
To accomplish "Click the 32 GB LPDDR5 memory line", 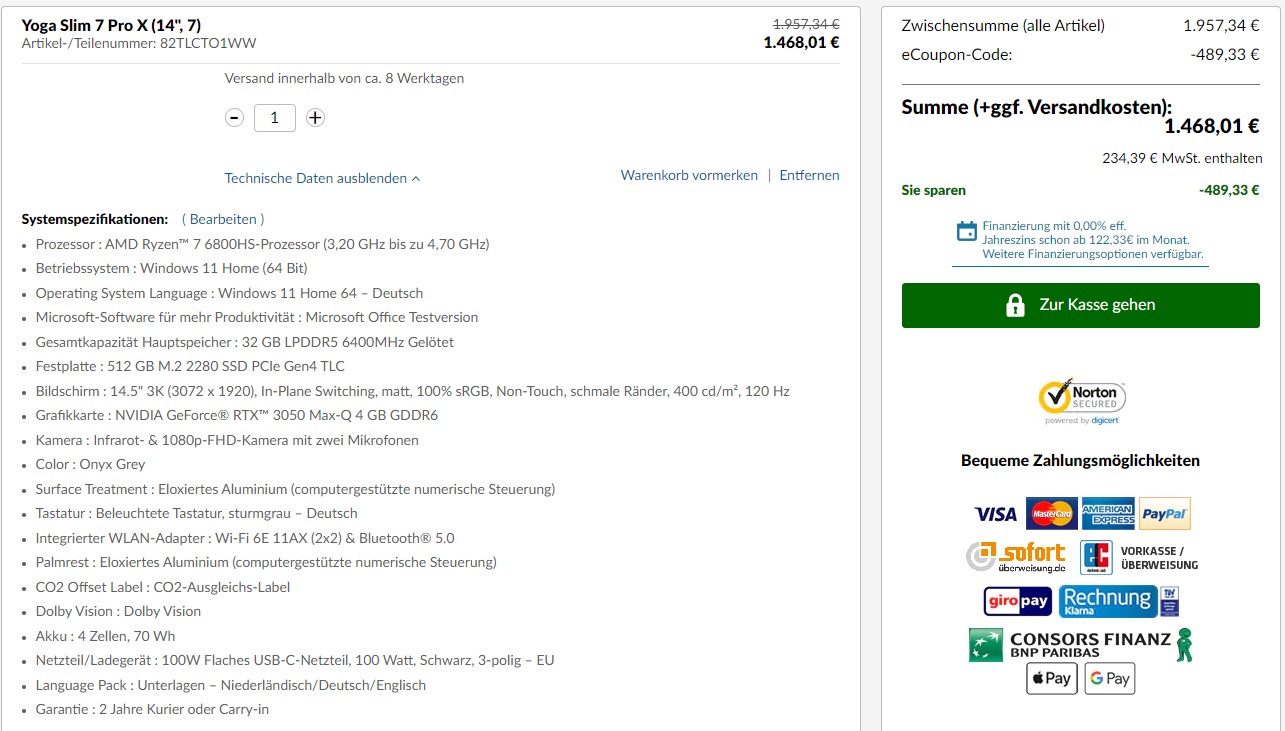I will (244, 342).
